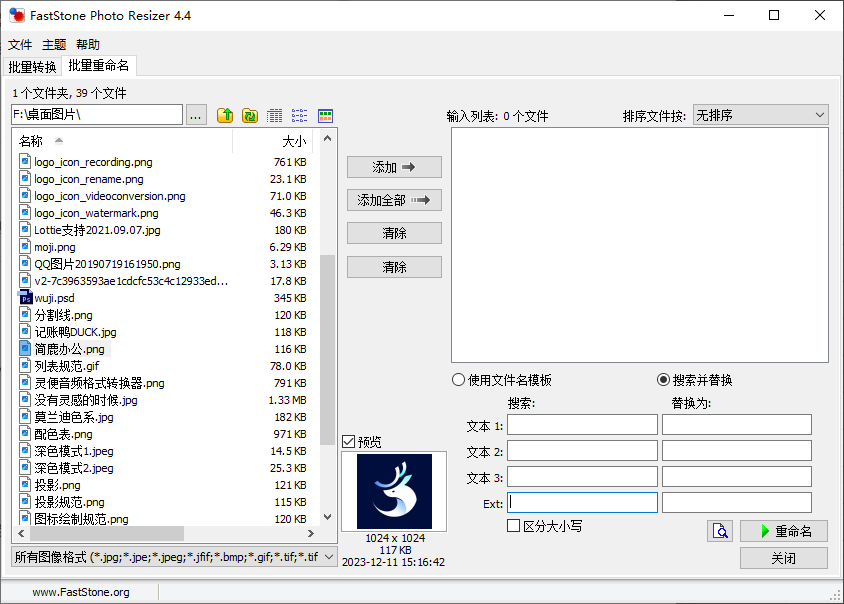844x604 pixels.
Task: Select the 使用文件名模板 radio option
Action: [458, 380]
